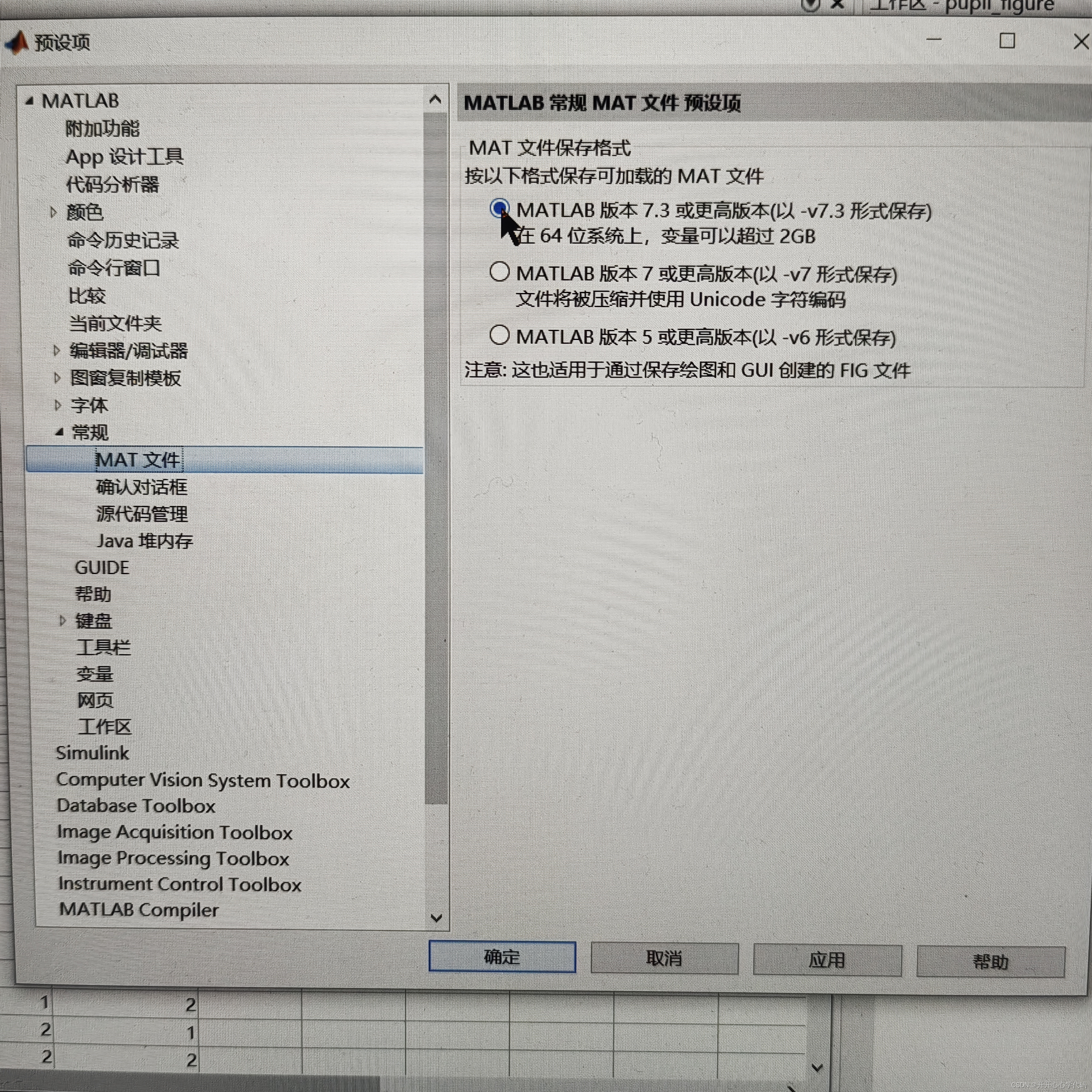Expand the 字体 tree node
Viewport: 1092px width, 1092px height.
pos(58,405)
